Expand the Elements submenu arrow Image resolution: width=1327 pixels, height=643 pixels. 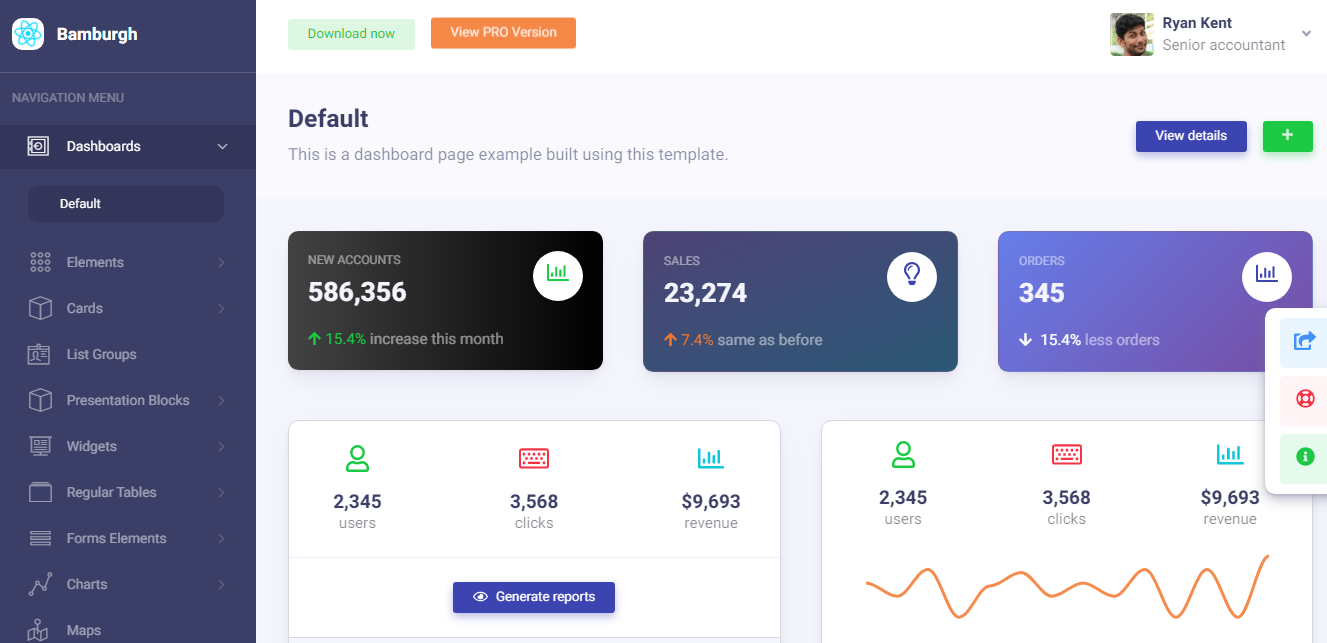click(221, 263)
